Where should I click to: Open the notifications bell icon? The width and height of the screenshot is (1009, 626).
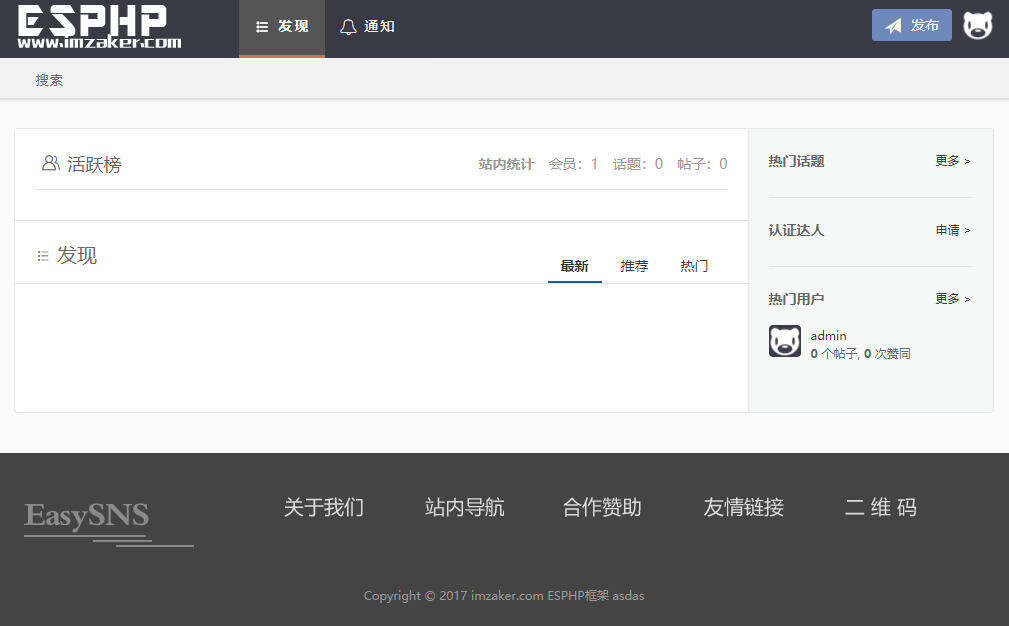pyautogui.click(x=350, y=26)
